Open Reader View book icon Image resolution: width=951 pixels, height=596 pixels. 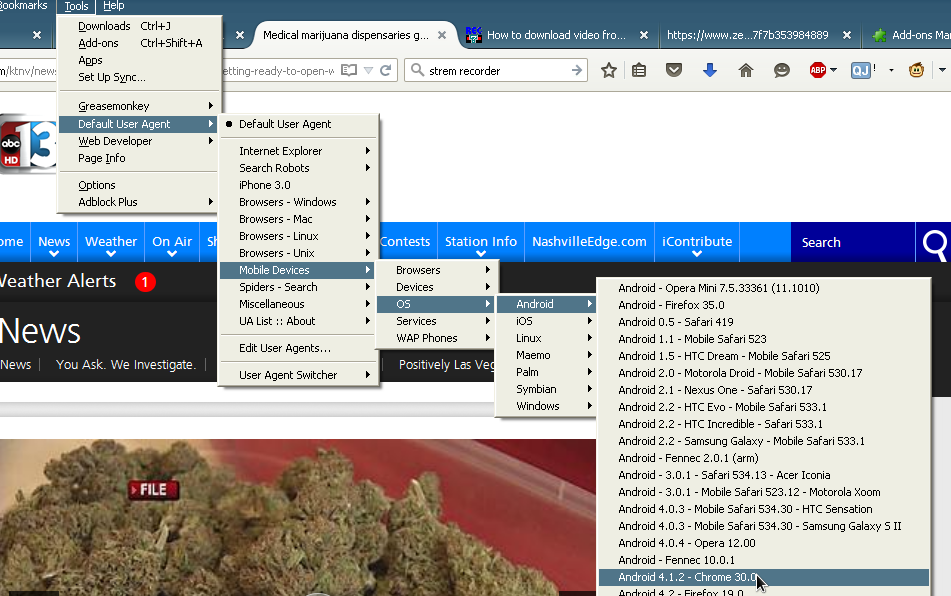(x=349, y=70)
